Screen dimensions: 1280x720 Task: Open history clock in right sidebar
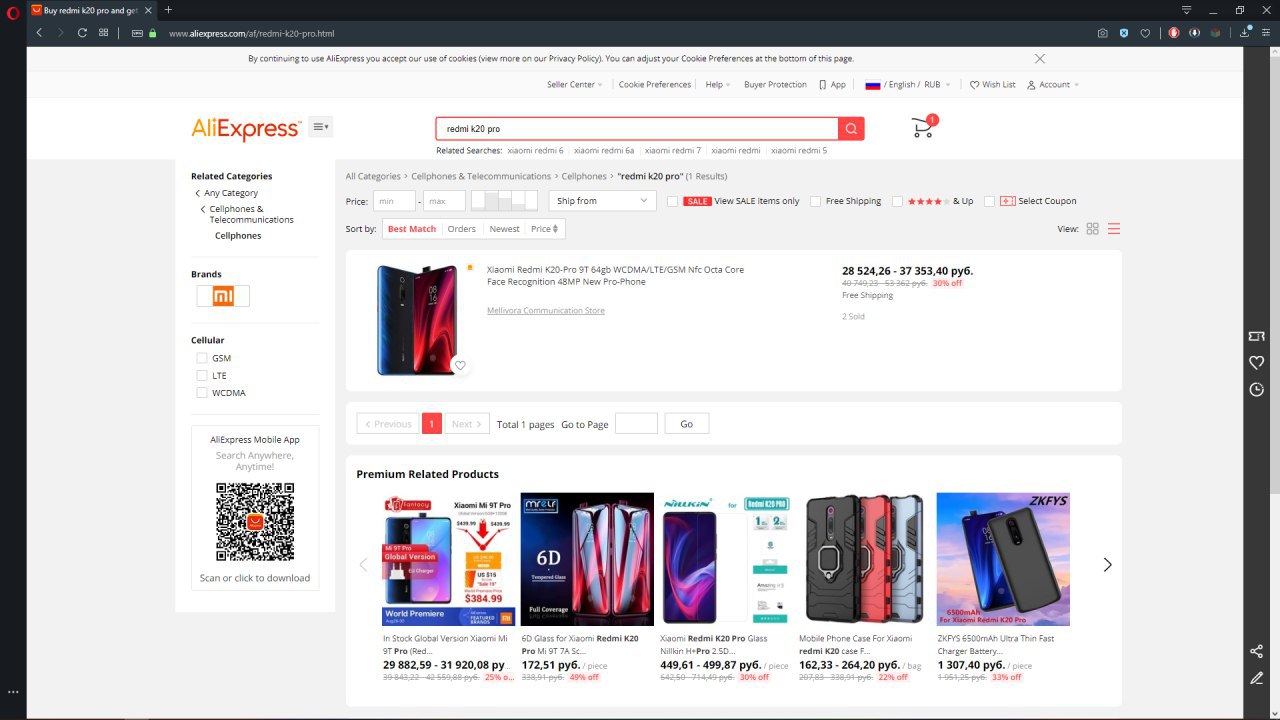tap(1257, 389)
